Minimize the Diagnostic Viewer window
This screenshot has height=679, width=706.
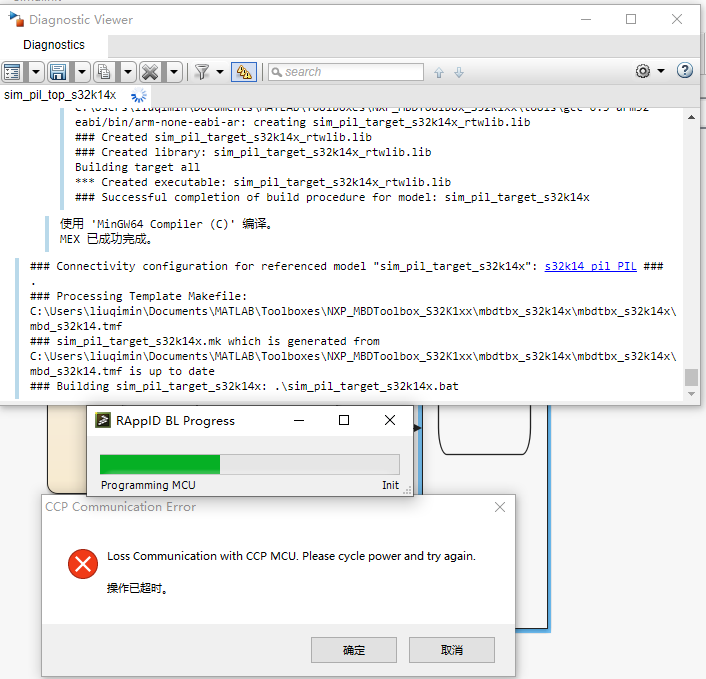point(586,19)
